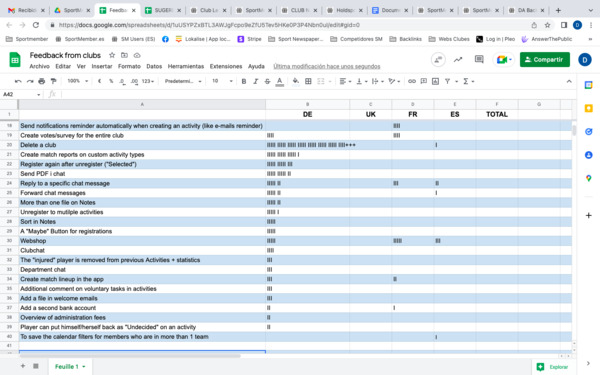Open the font family dropdown
This screenshot has width=600, height=375.
[183, 81]
